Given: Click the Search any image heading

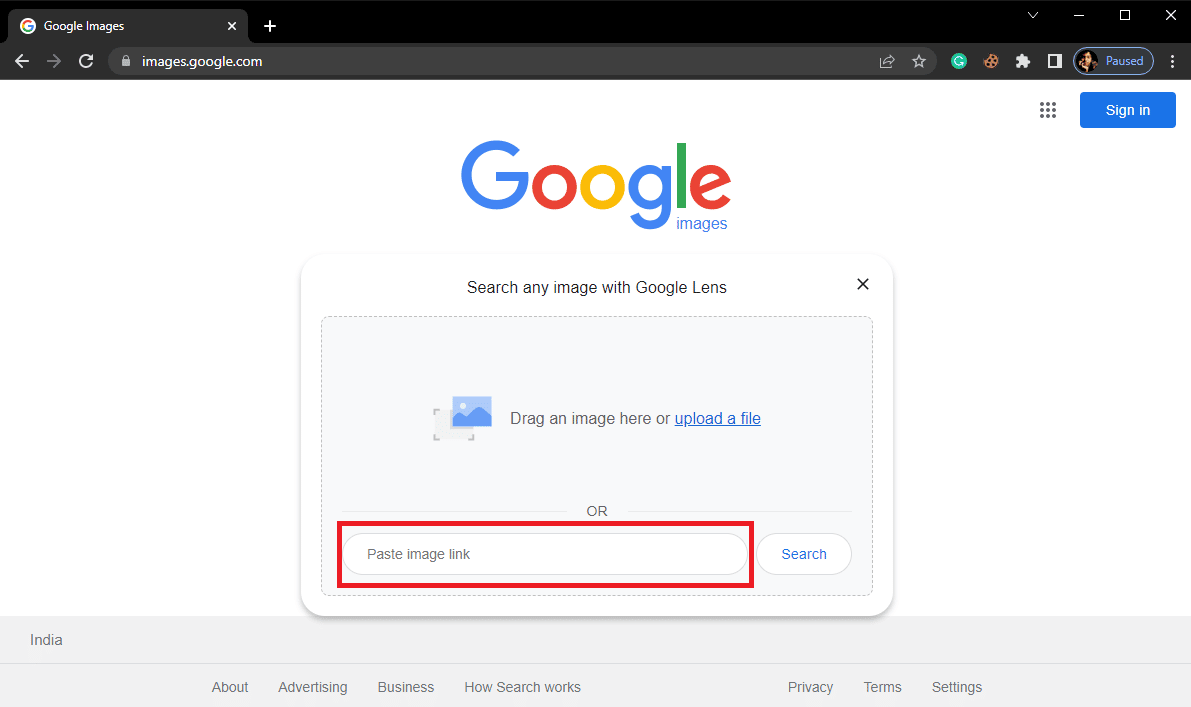Looking at the screenshot, I should coord(597,288).
